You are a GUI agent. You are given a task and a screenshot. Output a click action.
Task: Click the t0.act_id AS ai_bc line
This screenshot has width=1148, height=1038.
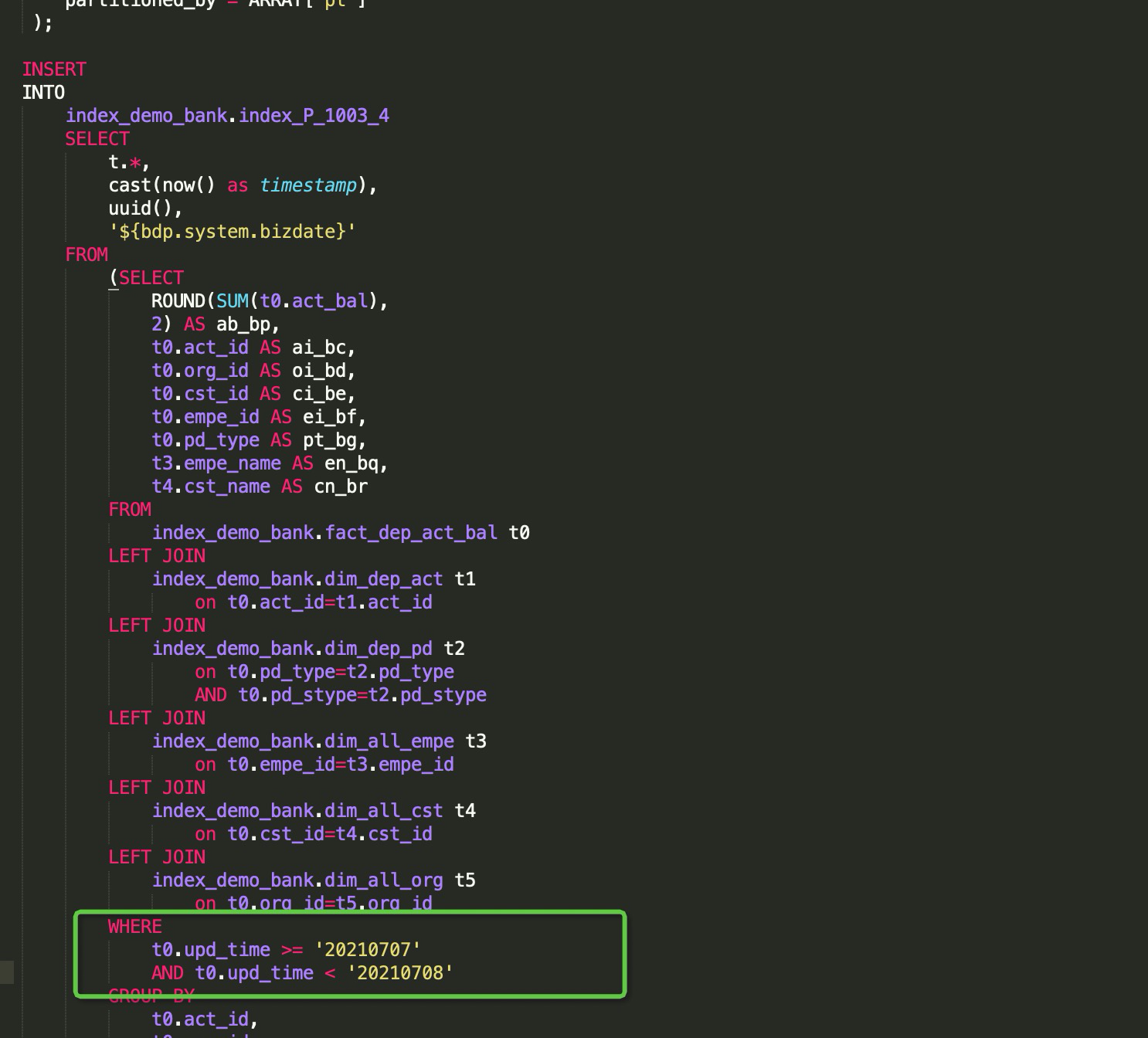(x=253, y=348)
